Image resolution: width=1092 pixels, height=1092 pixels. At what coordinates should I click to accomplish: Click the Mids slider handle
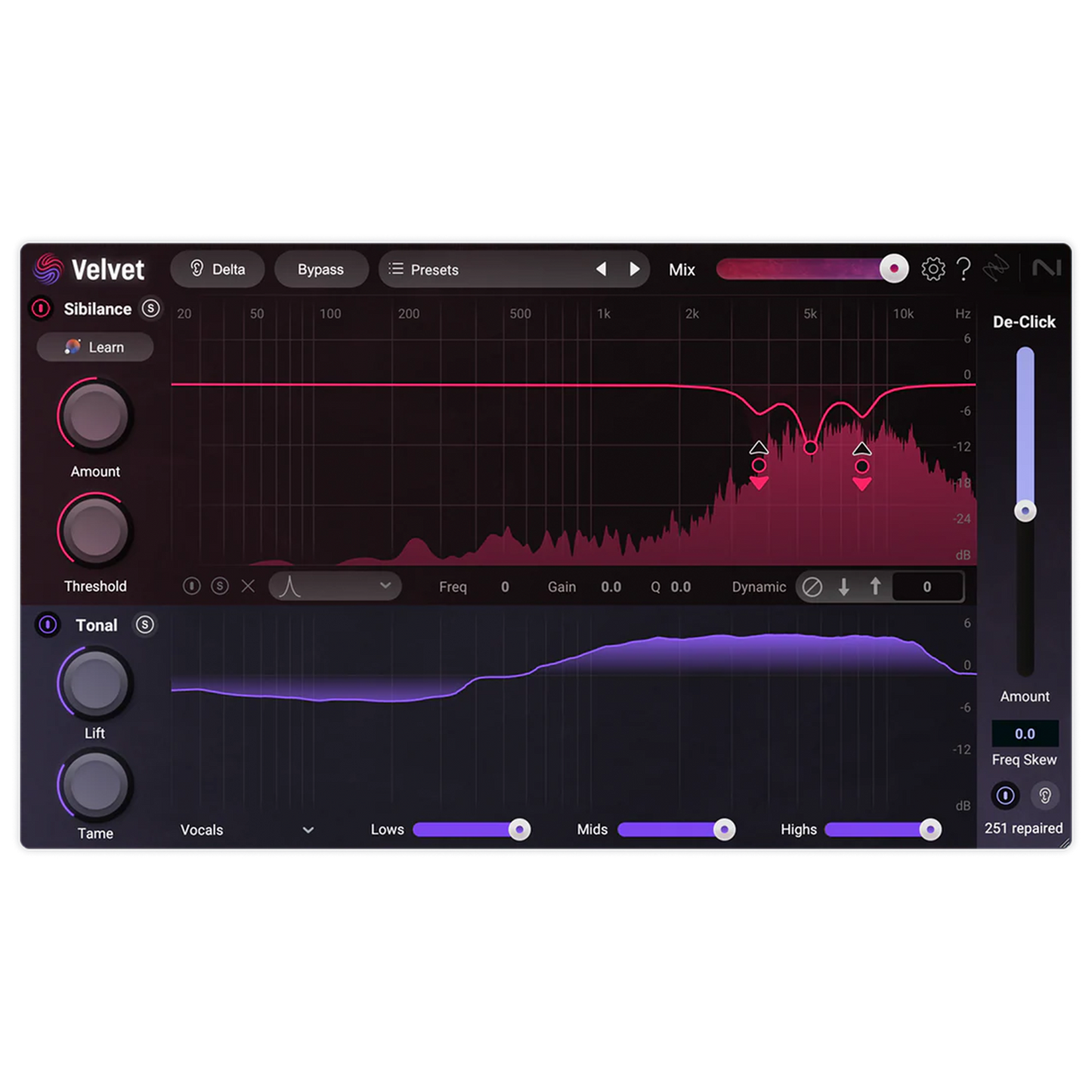click(724, 829)
